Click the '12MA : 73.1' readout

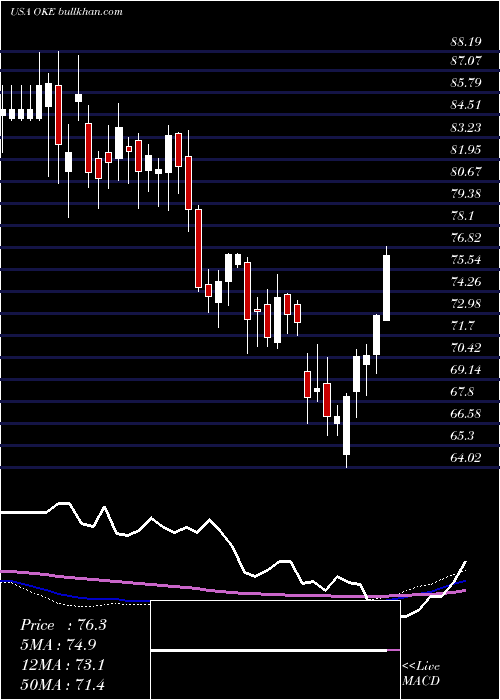pos(63,665)
